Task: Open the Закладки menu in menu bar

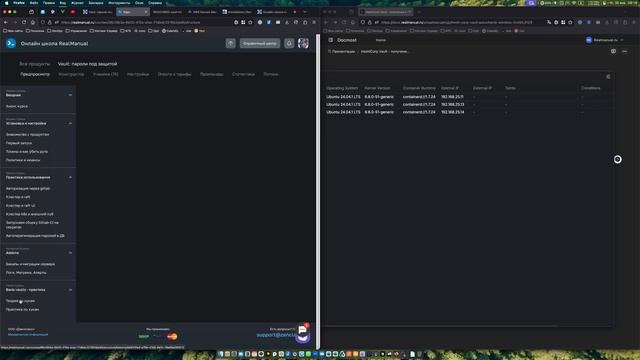Action: (x=96, y=3)
